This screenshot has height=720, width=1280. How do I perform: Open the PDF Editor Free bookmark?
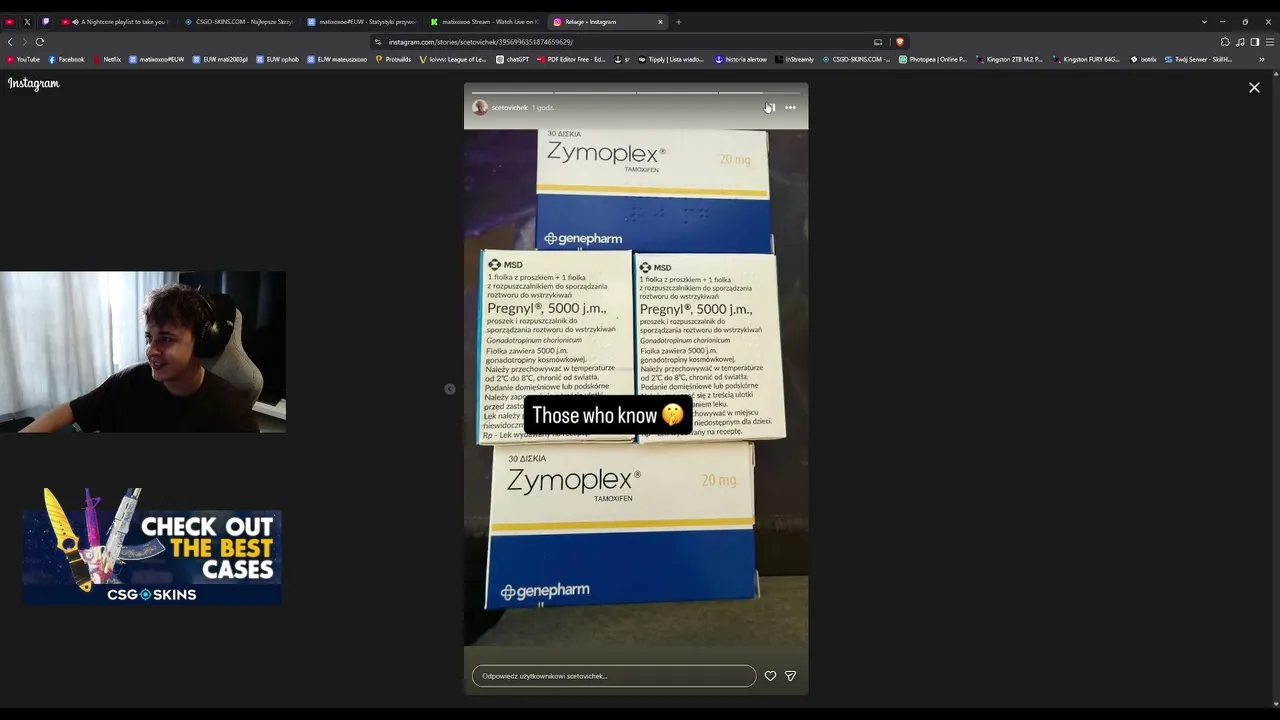coord(571,59)
